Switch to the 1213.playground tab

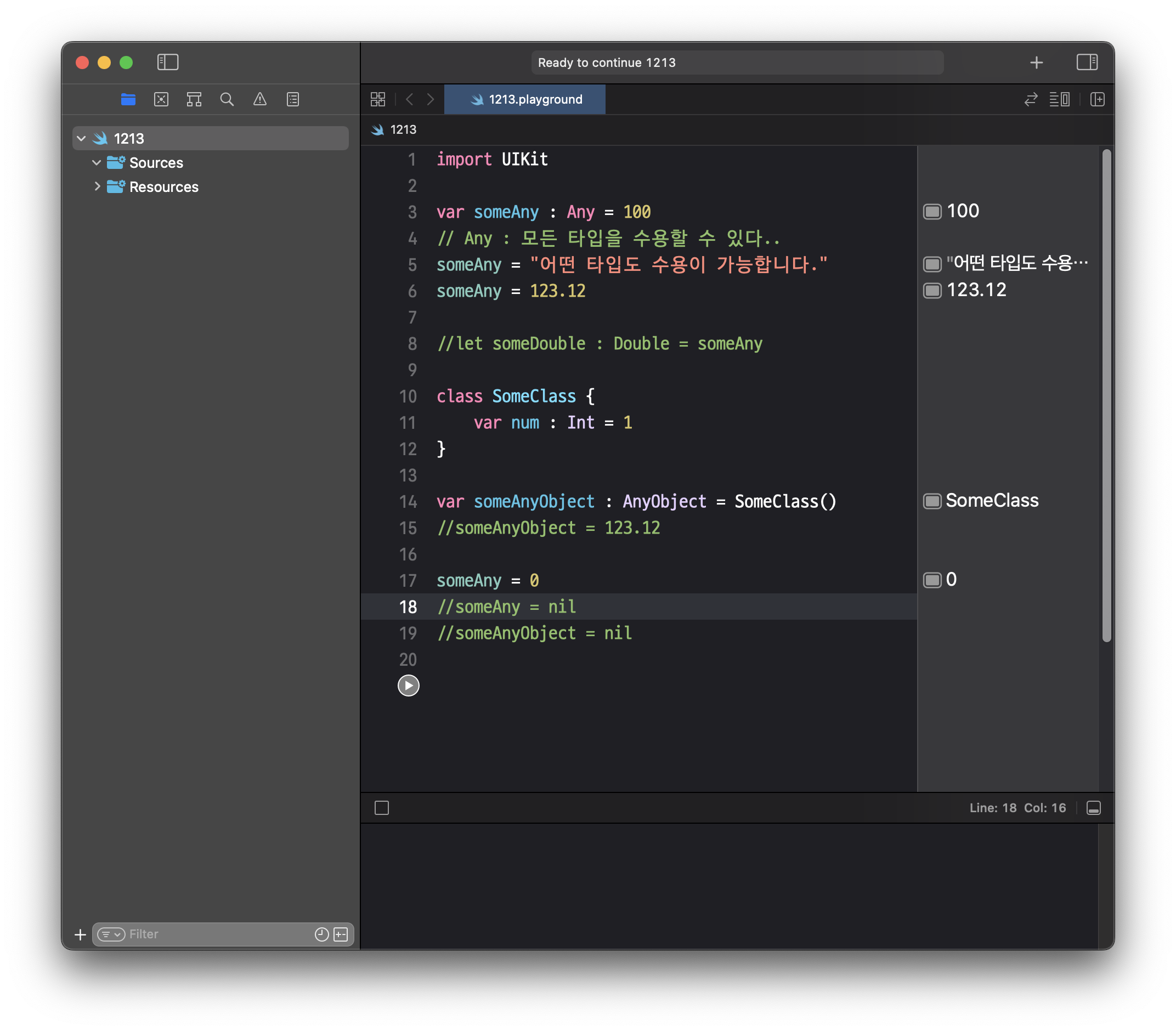[x=525, y=99]
